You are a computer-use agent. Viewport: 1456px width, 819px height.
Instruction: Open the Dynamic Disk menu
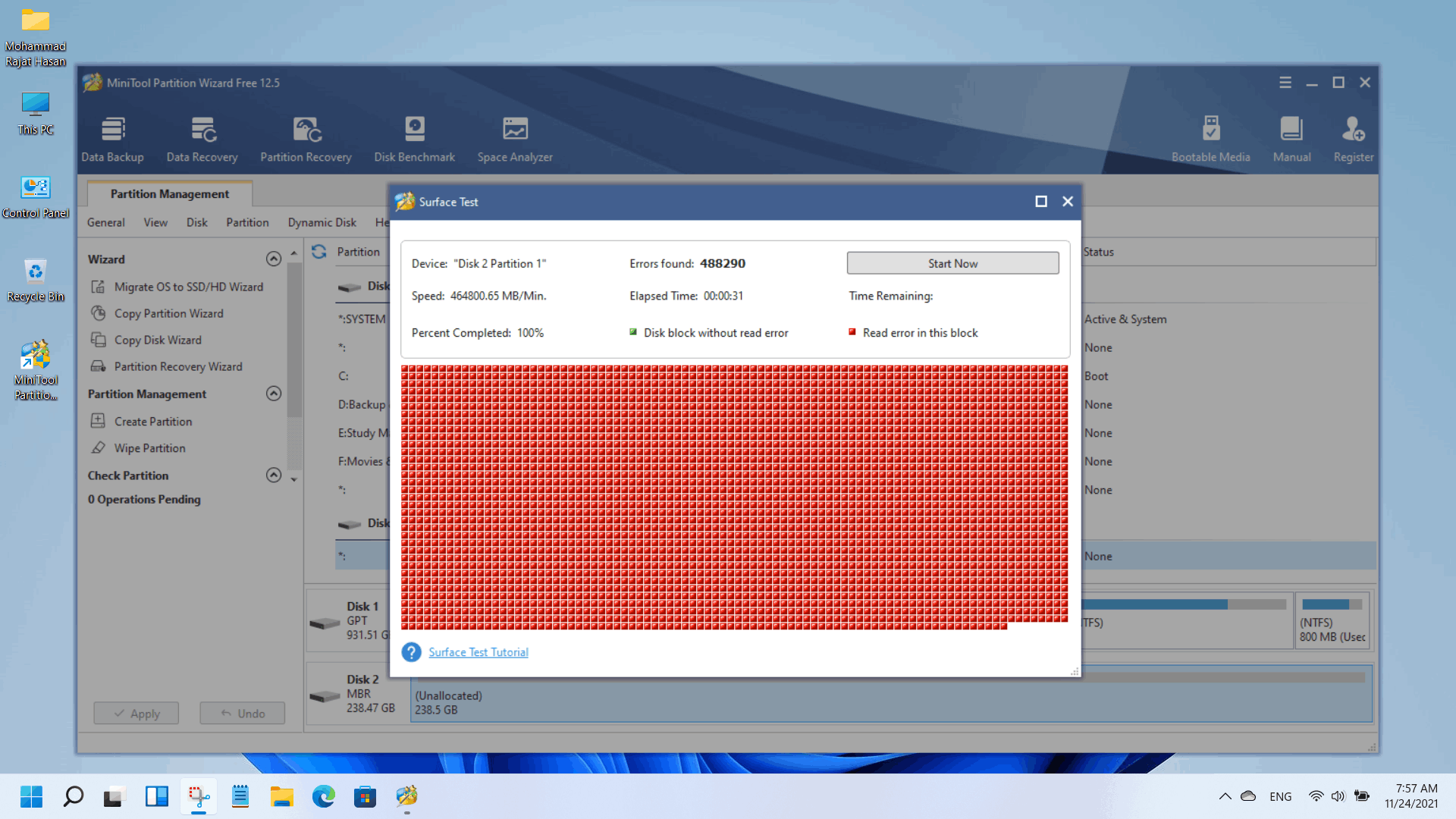click(322, 222)
